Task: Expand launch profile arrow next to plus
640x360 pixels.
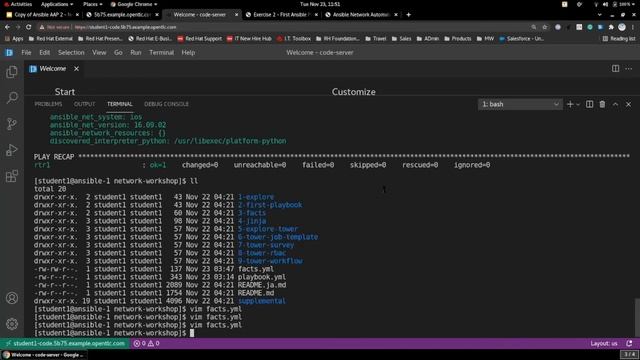Action: click(x=578, y=104)
